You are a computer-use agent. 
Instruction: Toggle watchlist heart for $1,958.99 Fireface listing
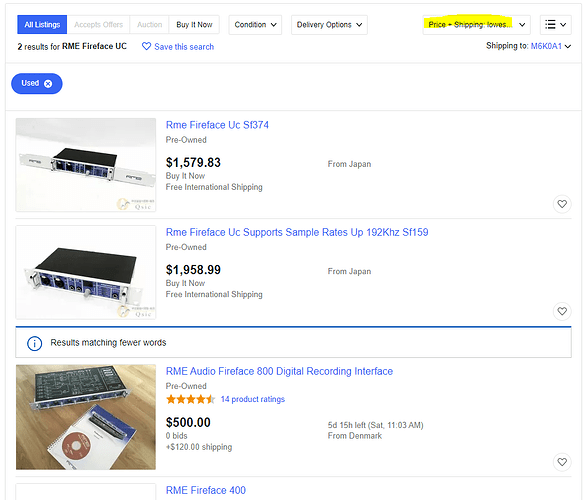[562, 311]
